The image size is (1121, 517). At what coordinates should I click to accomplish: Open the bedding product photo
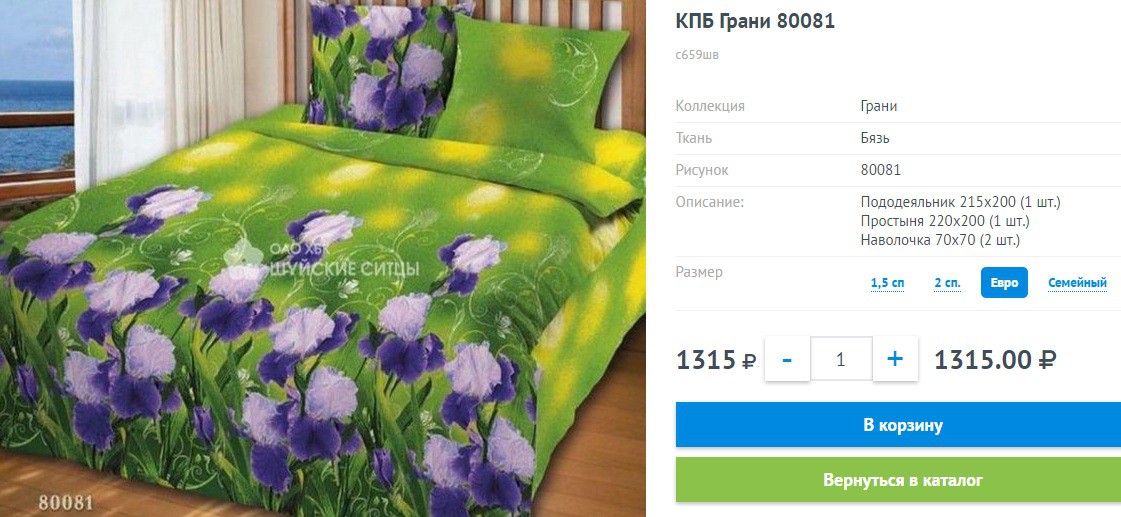pyautogui.click(x=322, y=258)
